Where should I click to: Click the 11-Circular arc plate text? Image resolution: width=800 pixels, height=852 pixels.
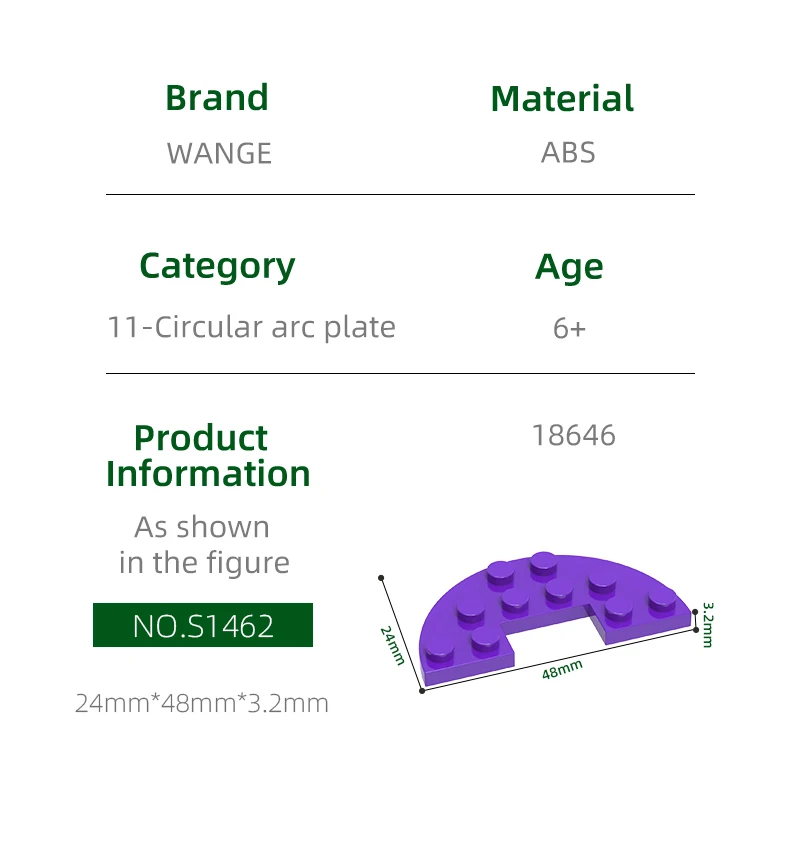coord(251,327)
